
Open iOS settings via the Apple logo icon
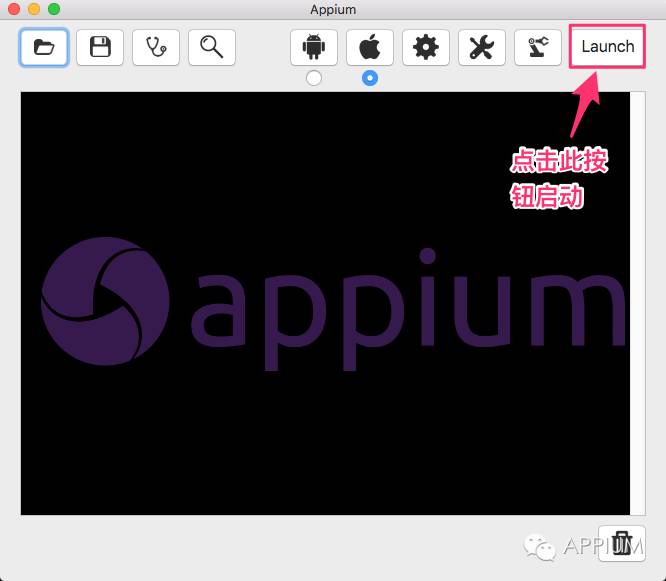coord(370,47)
